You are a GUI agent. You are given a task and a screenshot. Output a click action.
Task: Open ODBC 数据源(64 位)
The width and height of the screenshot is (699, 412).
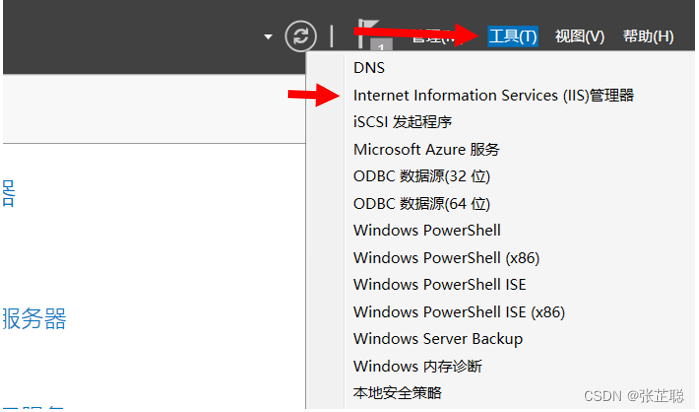point(422,204)
